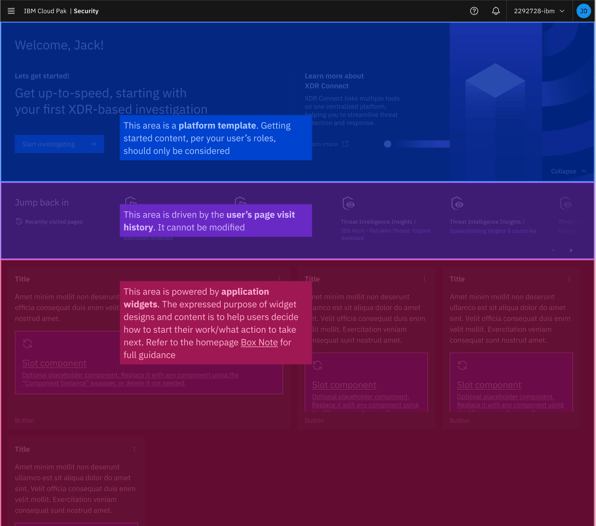Click the Recently visited pages clock icon
The width and height of the screenshot is (596, 526).
click(x=19, y=221)
